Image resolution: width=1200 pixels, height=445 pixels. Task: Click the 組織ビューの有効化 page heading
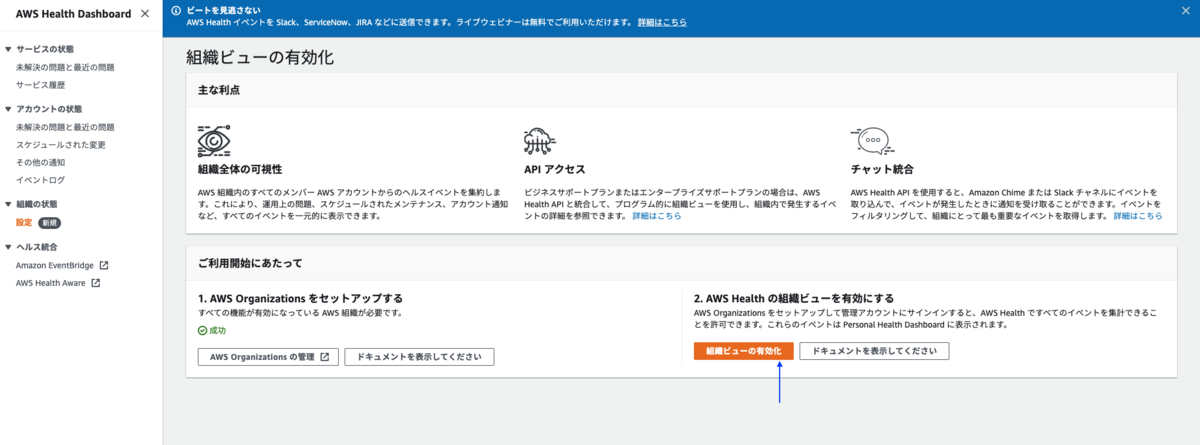260,57
